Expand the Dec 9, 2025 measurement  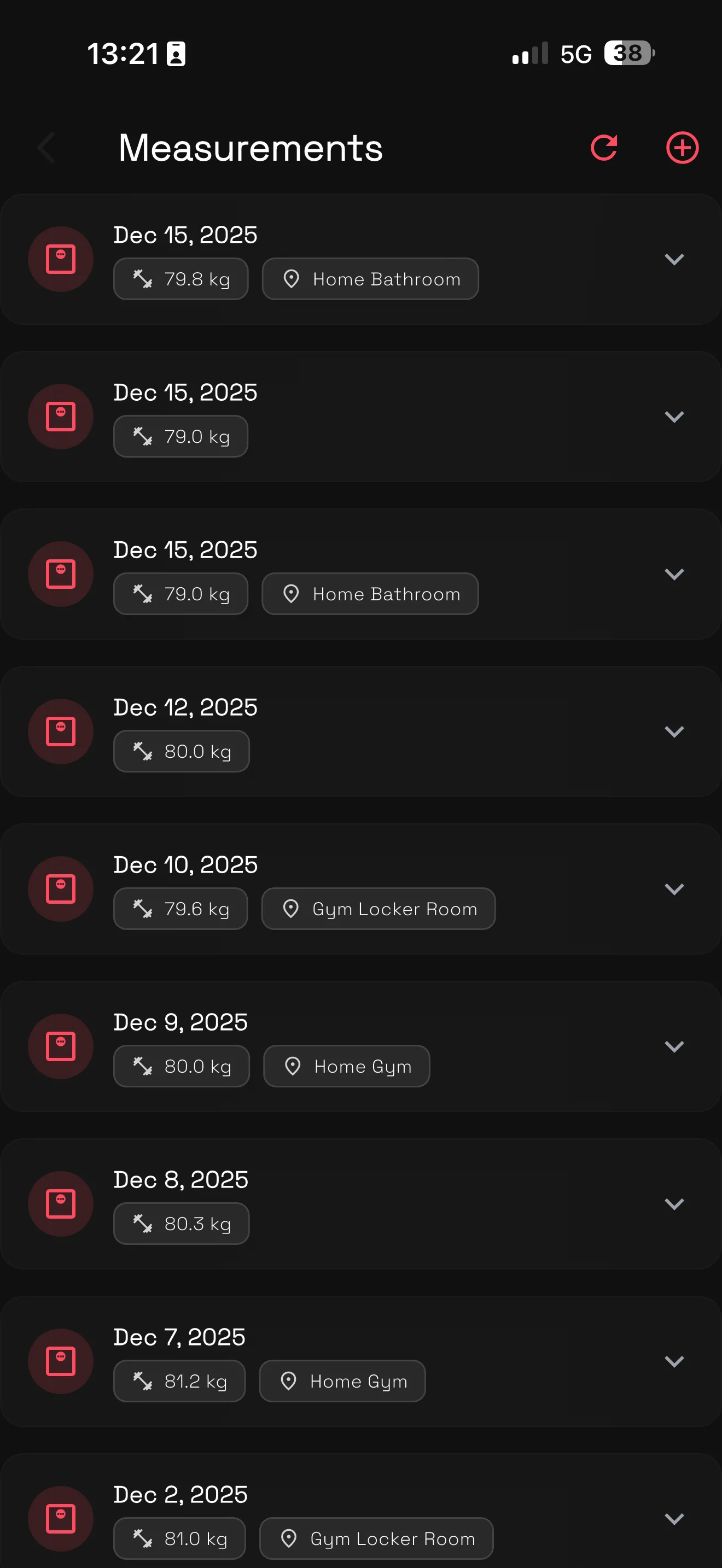[x=674, y=1046]
